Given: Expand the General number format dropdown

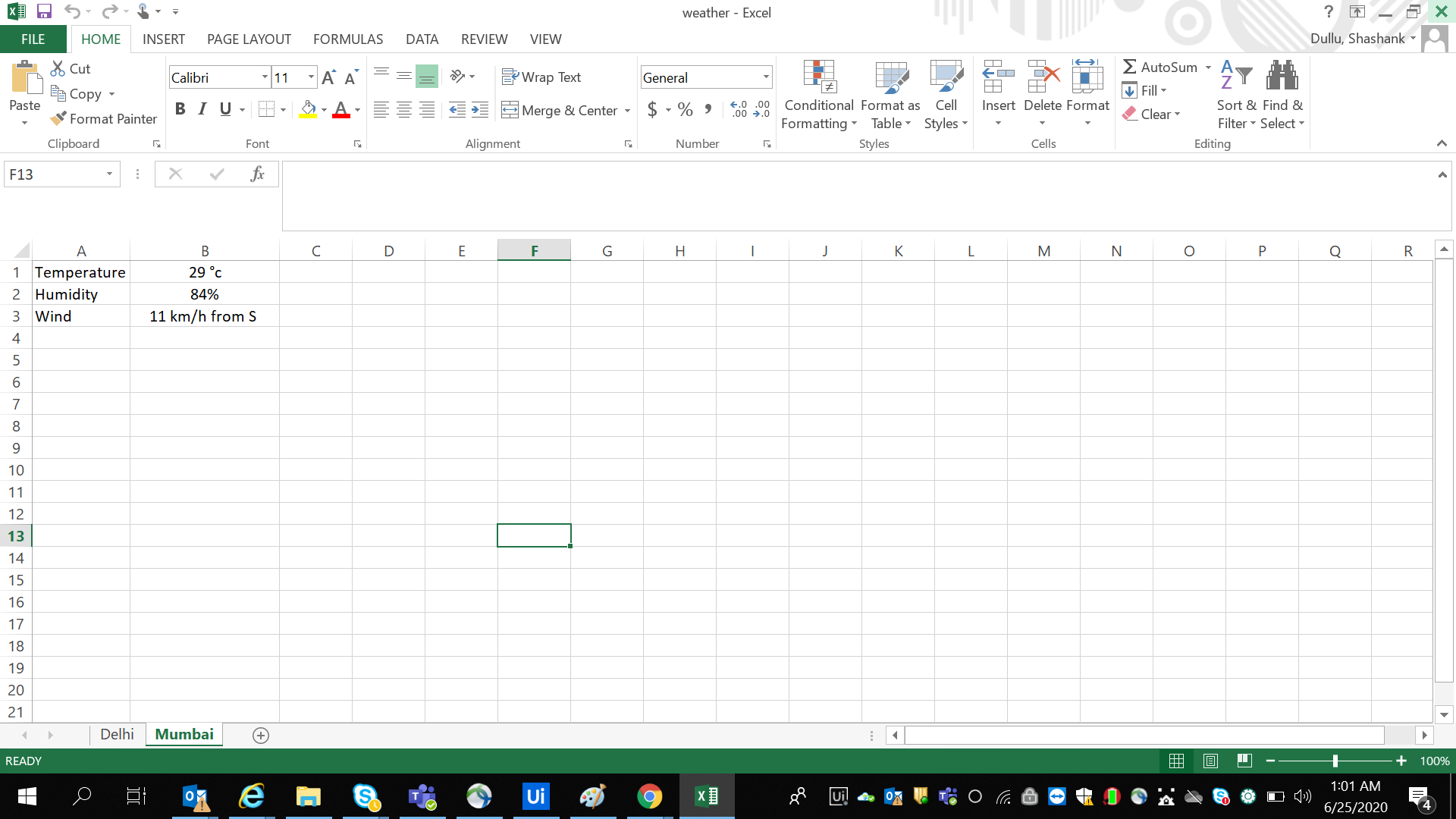Looking at the screenshot, I should pos(766,77).
